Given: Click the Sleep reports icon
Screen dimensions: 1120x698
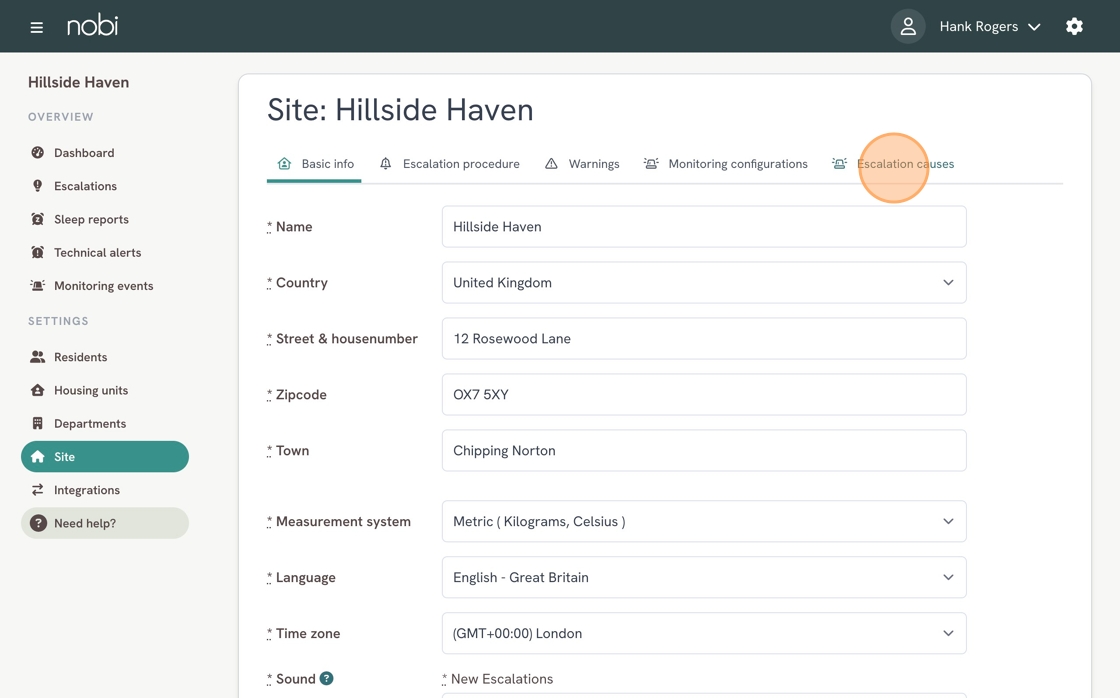Looking at the screenshot, I should click(38, 219).
